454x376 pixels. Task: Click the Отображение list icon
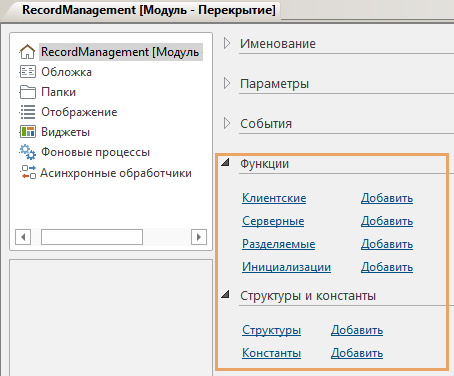point(27,112)
